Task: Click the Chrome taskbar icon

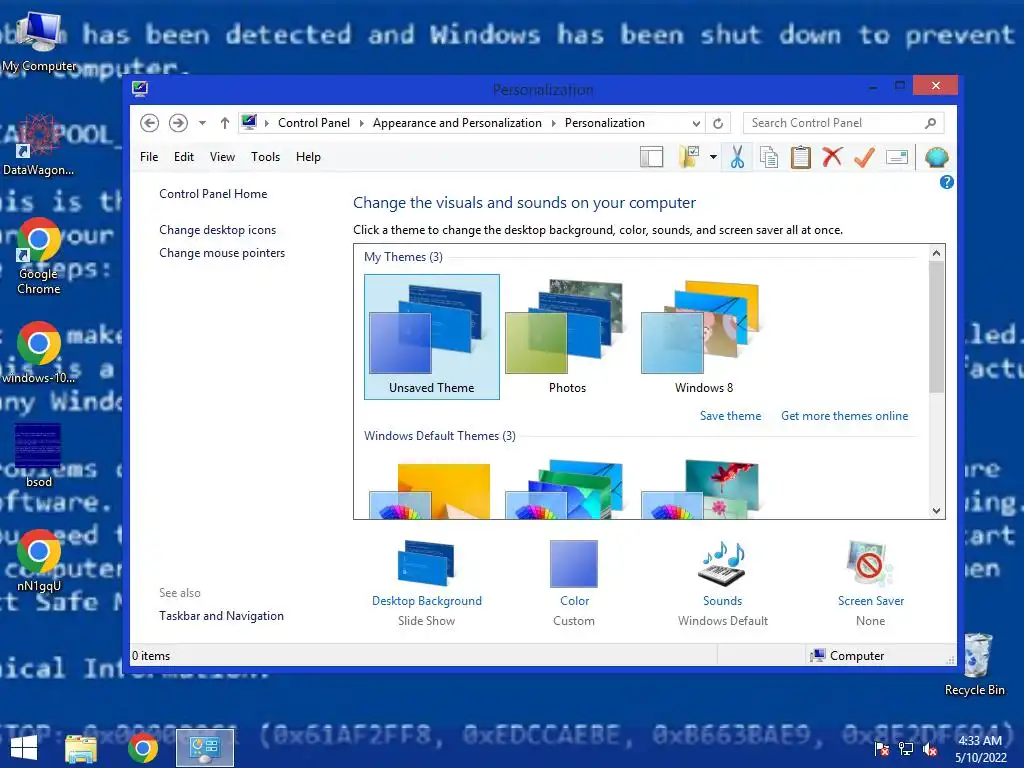Action: click(x=143, y=748)
